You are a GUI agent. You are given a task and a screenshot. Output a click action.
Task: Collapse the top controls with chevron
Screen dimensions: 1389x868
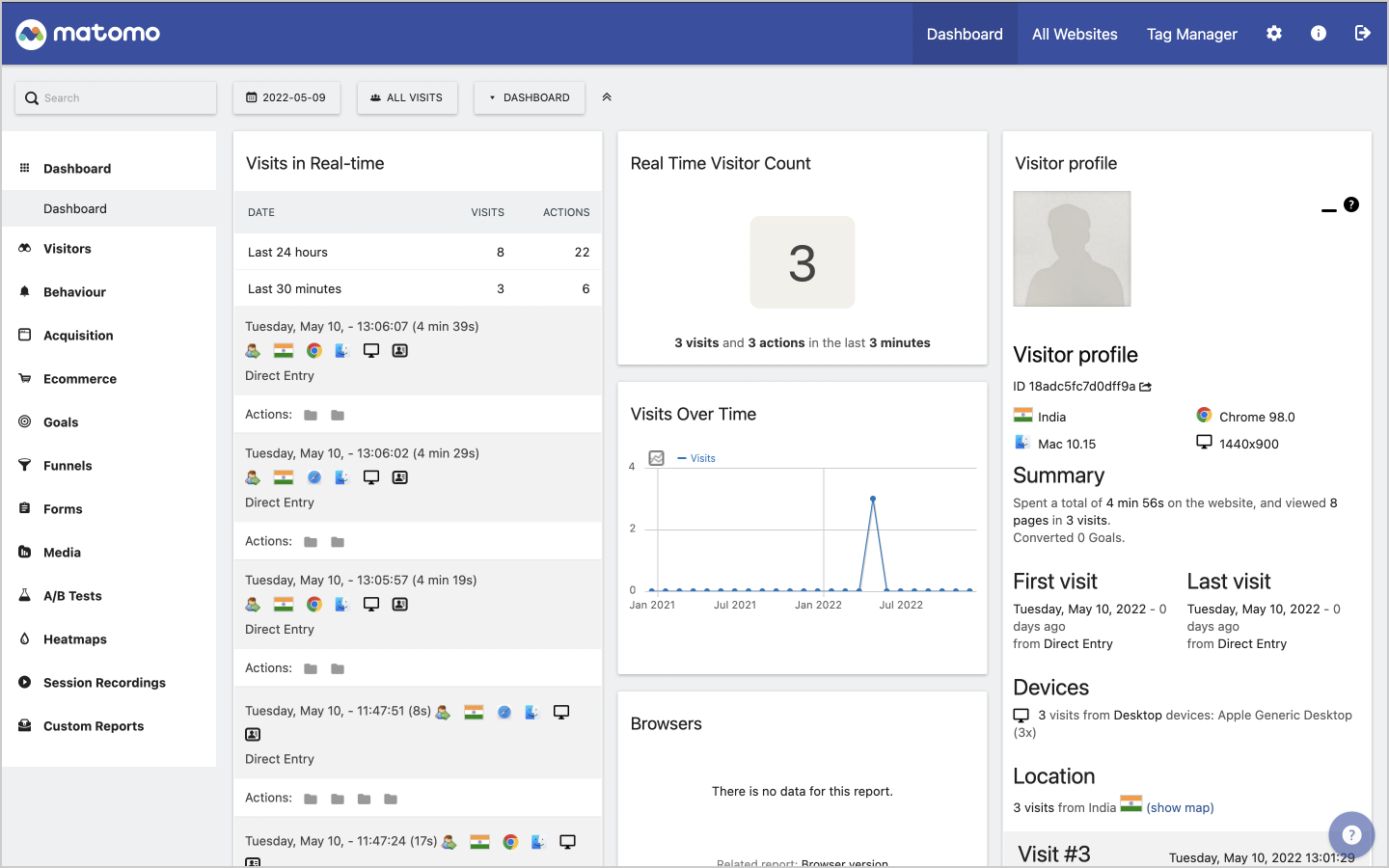click(x=607, y=97)
